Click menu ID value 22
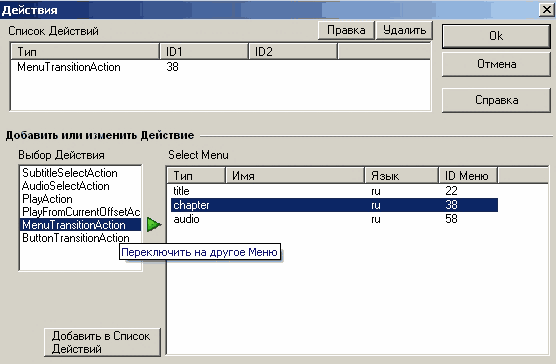Viewport: 556px width, 364px height. 451,191
